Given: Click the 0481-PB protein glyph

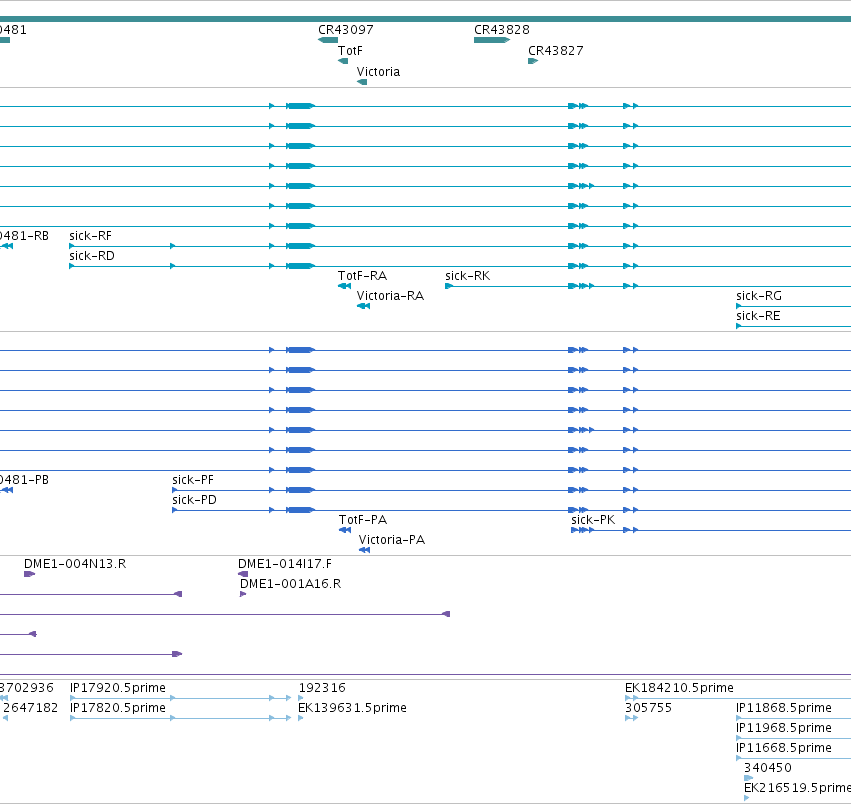Looking at the screenshot, I should click(7, 491).
